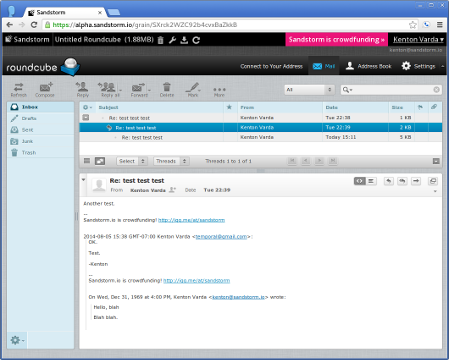Switch to the Address Book tab
This screenshot has width=449, height=360.
coord(368,66)
